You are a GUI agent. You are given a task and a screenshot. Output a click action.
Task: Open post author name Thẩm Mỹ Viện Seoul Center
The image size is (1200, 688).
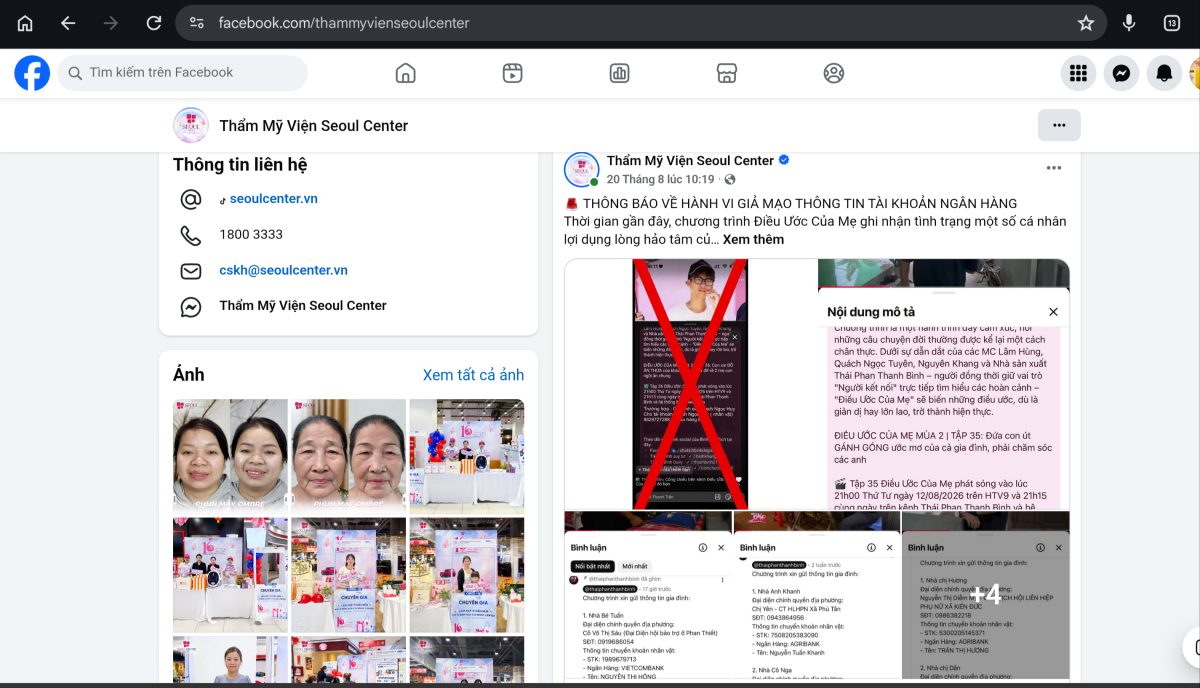pos(690,160)
